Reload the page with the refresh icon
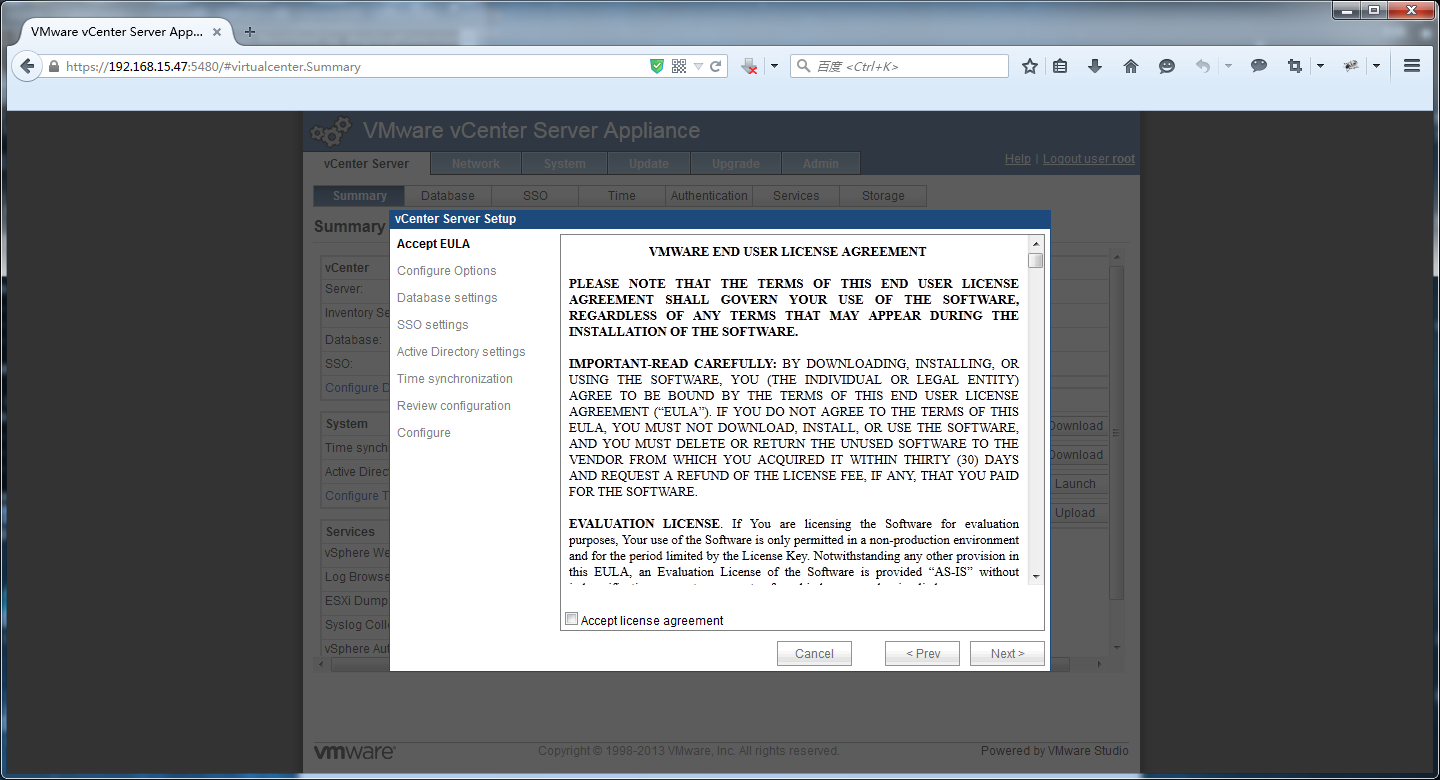1440x780 pixels. coord(716,66)
